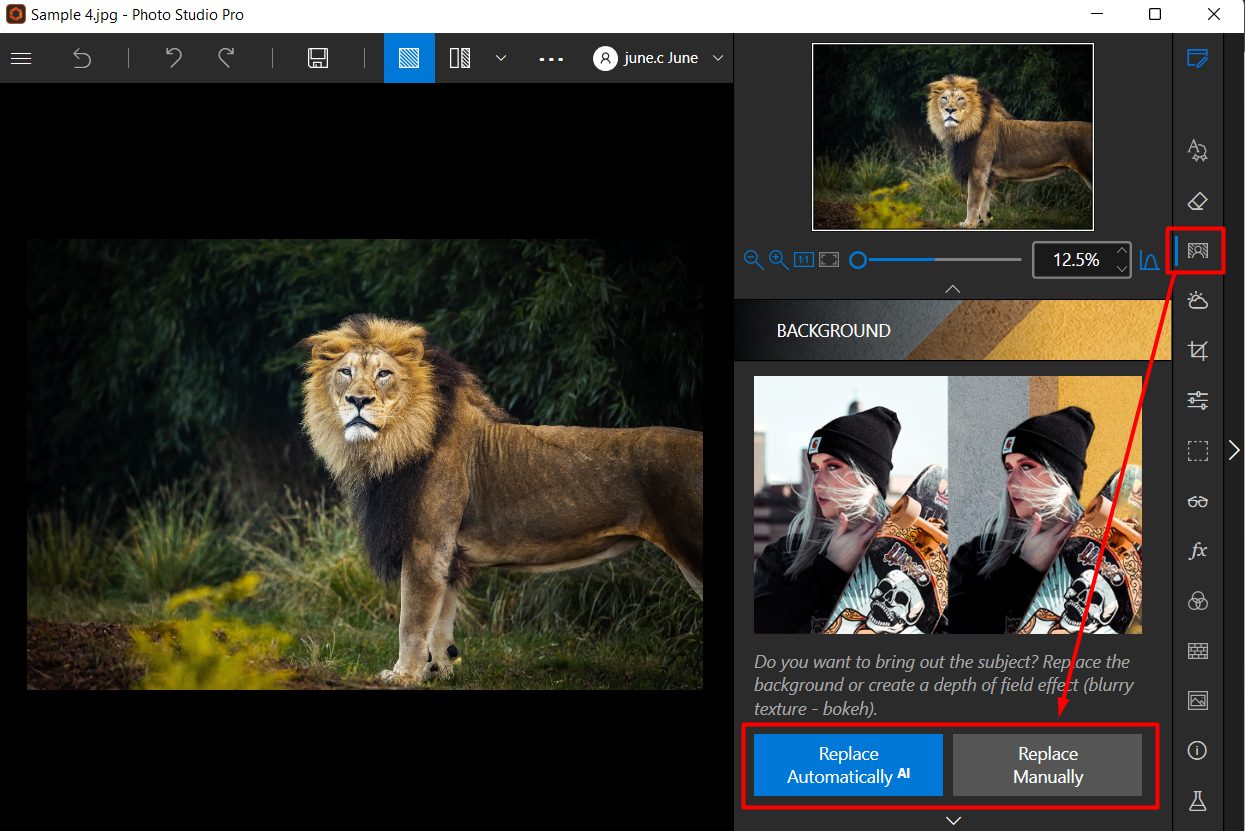Switch to split before/after view
The height and width of the screenshot is (831, 1245).
coord(460,58)
